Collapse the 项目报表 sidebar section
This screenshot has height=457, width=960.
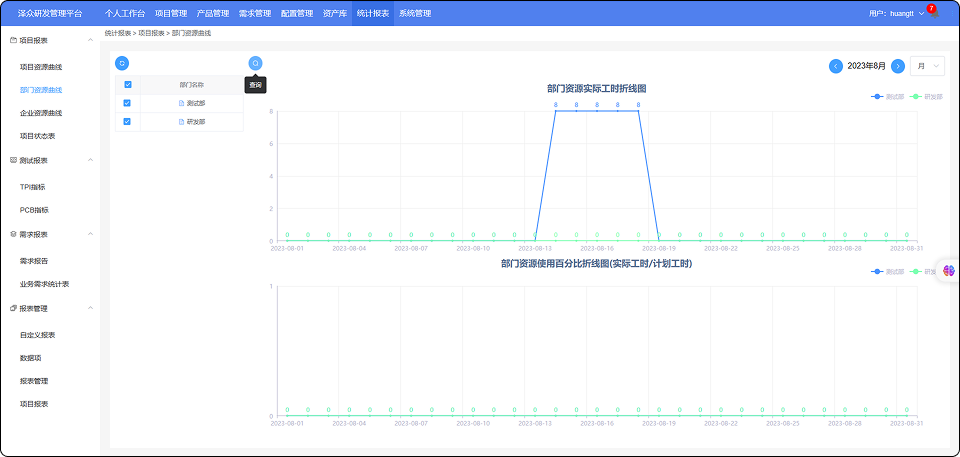coord(91,40)
